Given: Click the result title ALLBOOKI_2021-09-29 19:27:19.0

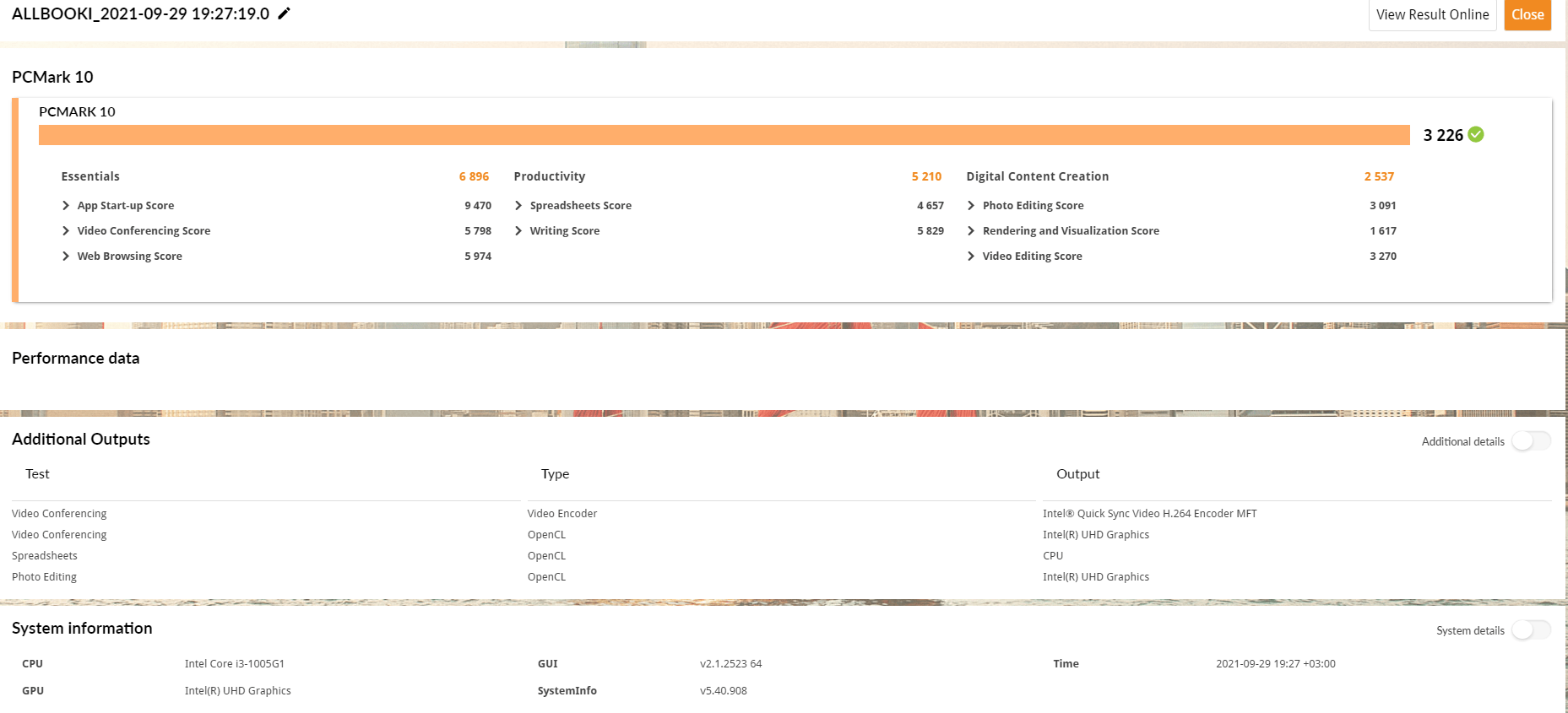Looking at the screenshot, I should coord(141,14).
